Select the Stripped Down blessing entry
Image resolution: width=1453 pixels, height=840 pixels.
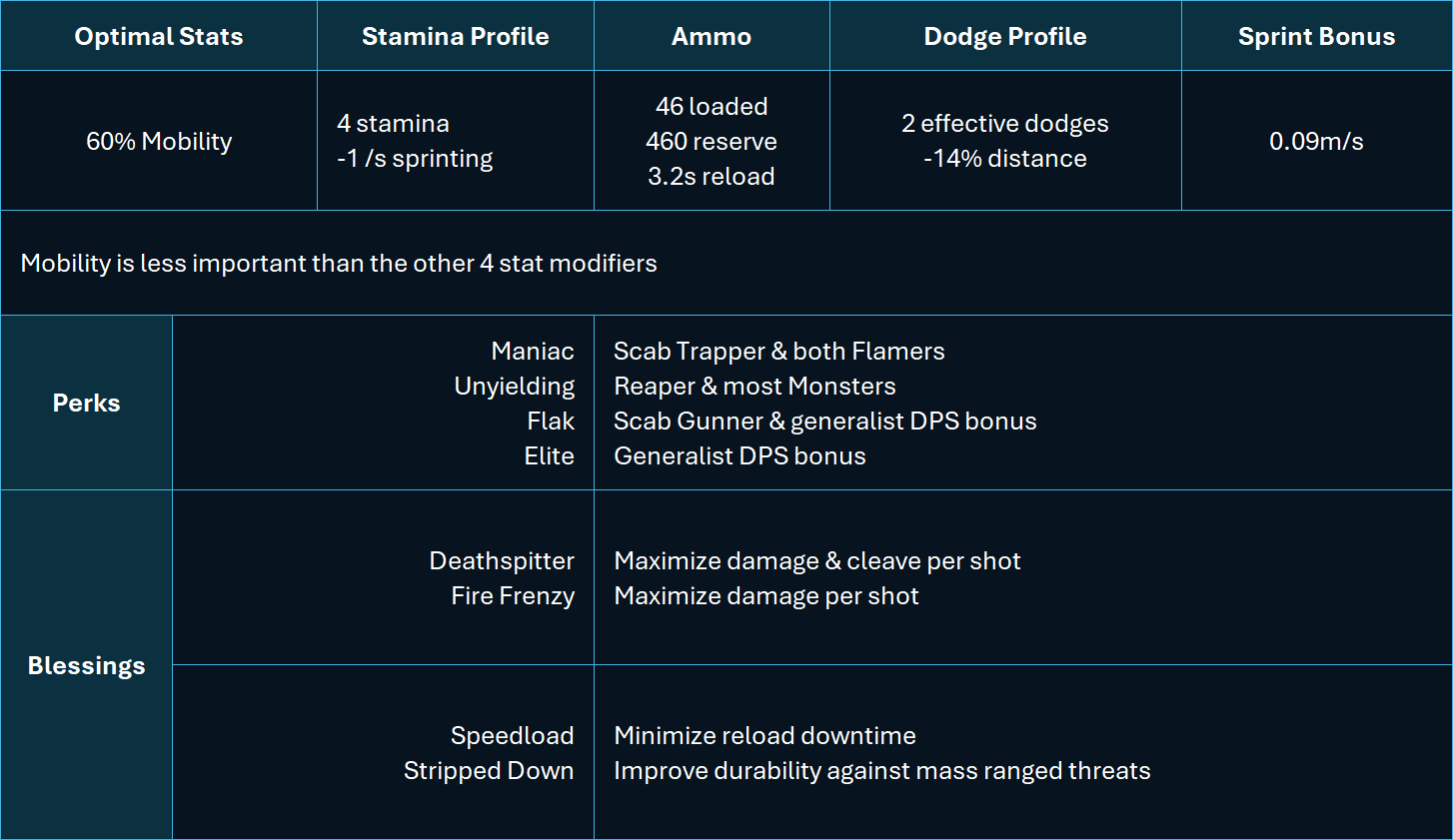[489, 771]
